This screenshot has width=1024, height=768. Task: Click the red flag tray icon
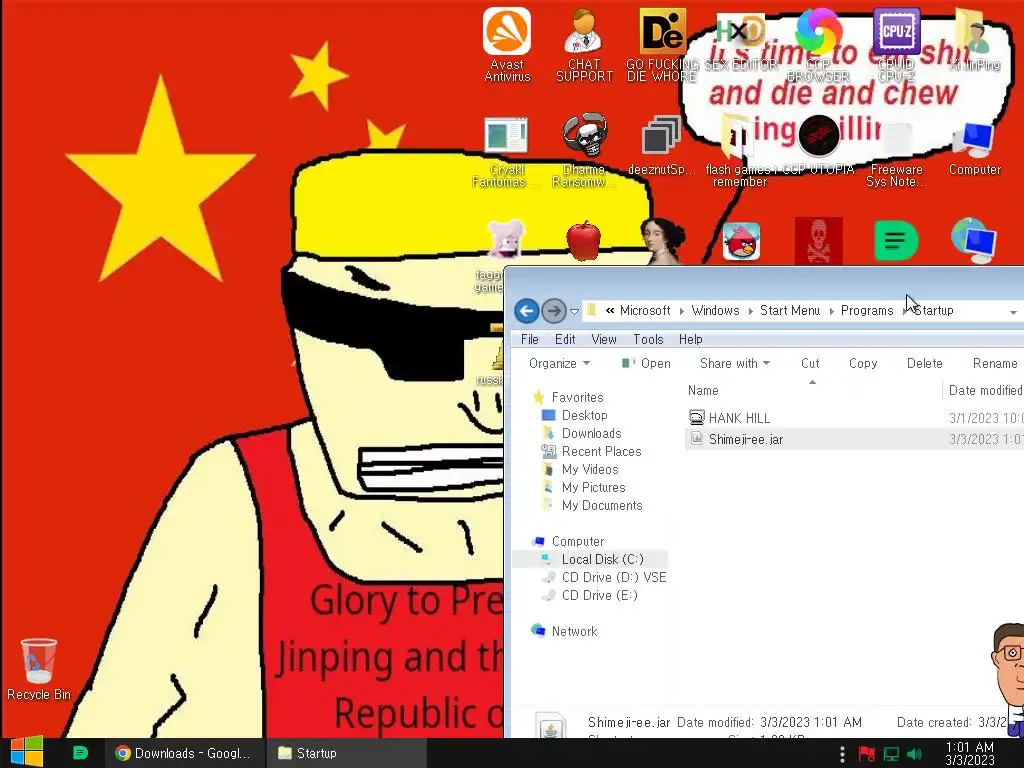coord(867,754)
